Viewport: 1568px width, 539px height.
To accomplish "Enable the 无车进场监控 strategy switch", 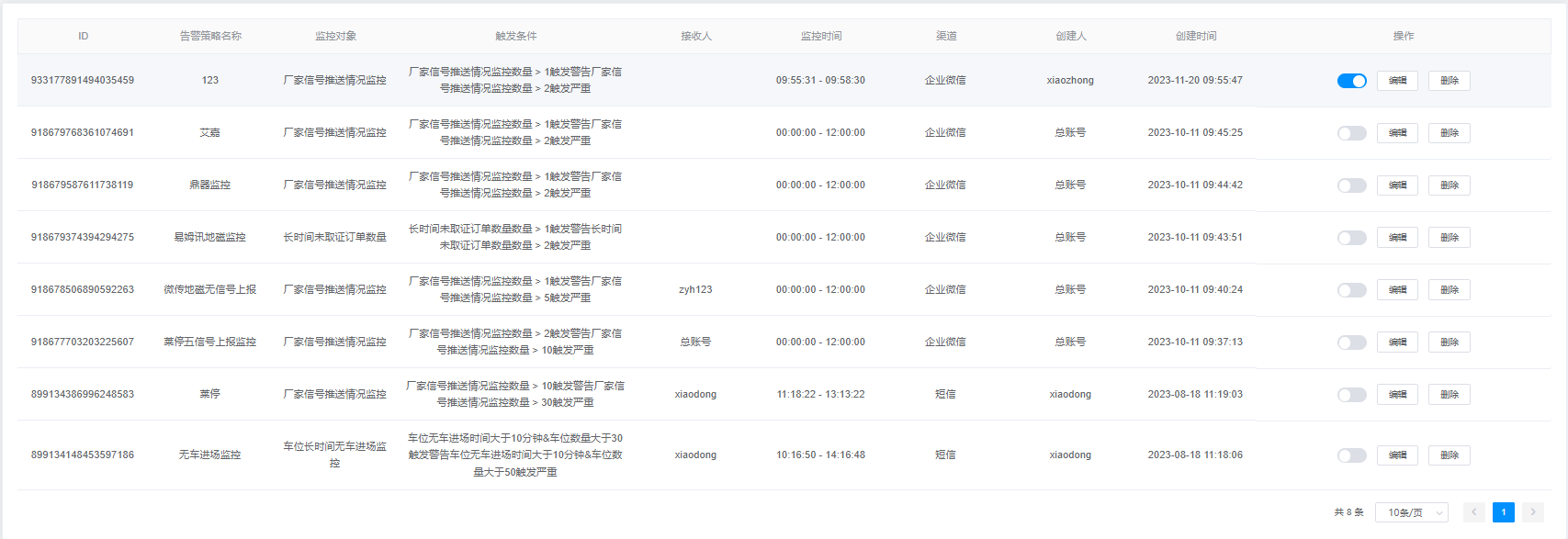I will [x=1351, y=455].
